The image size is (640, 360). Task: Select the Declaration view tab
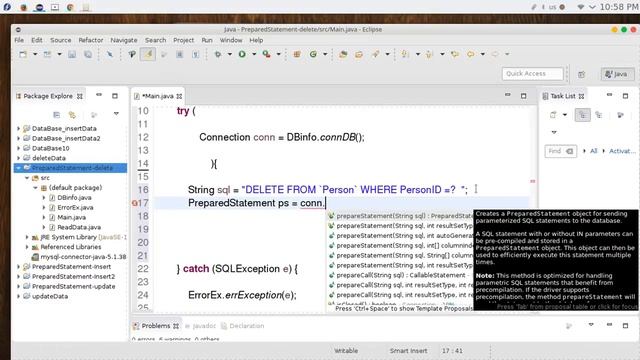242,326
